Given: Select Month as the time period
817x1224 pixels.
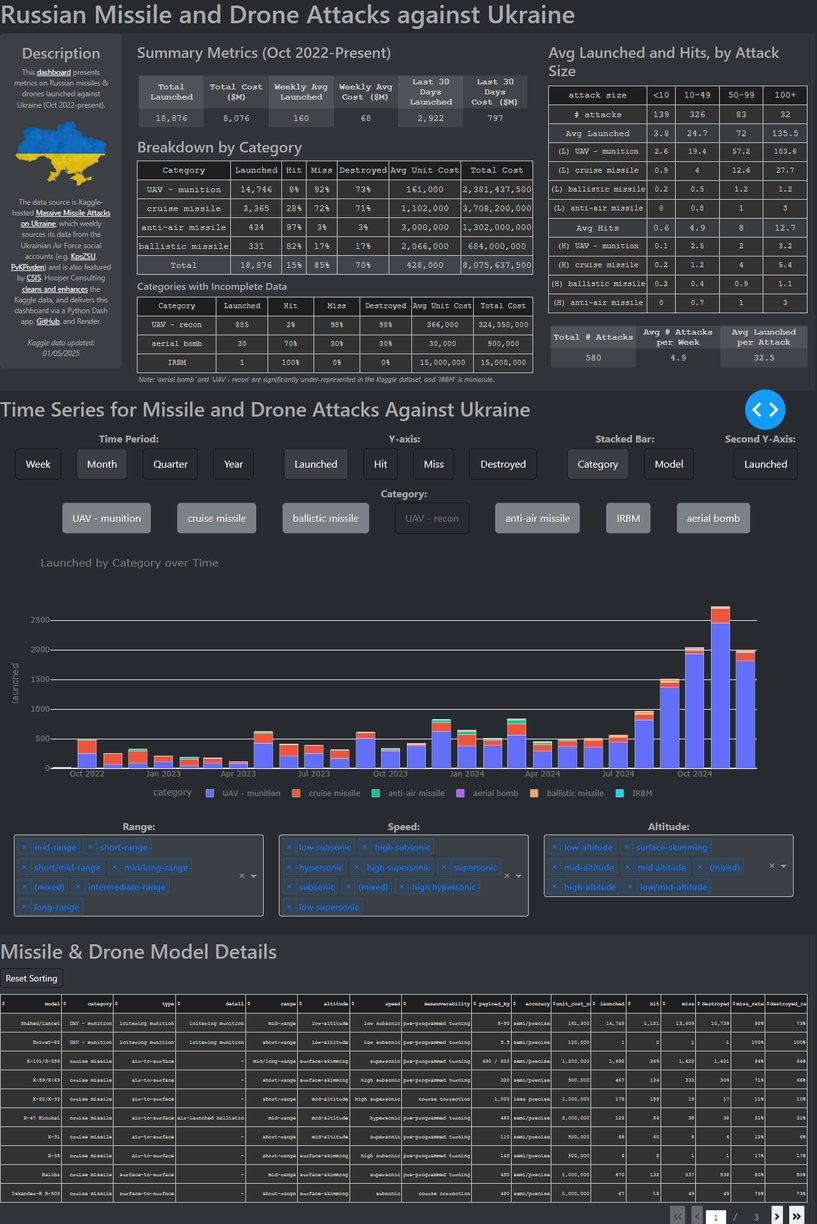Looking at the screenshot, I should coord(101,464).
